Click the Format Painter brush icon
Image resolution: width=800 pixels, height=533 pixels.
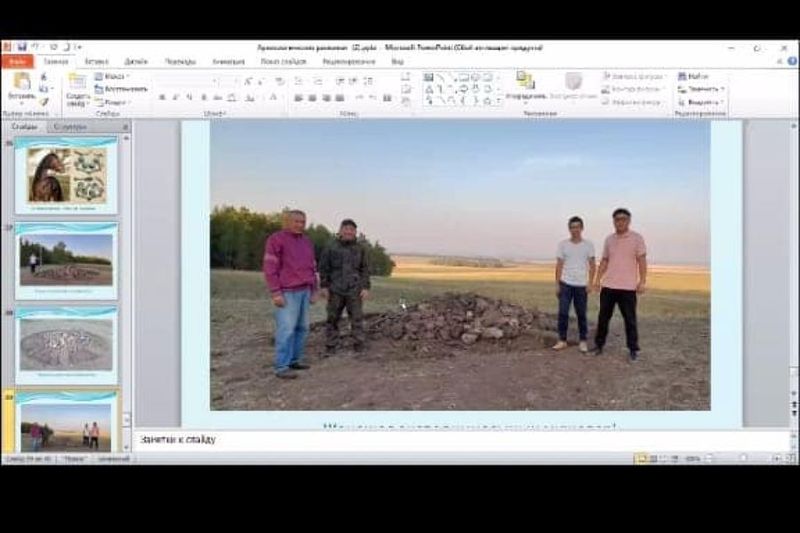44,102
